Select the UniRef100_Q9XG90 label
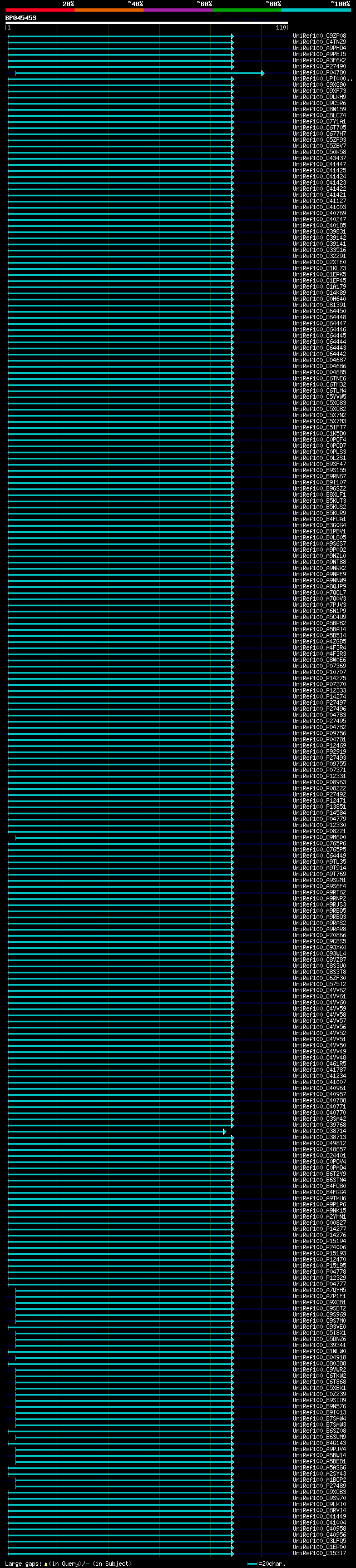Viewport: 356px width, 1568px height. [x=319, y=85]
